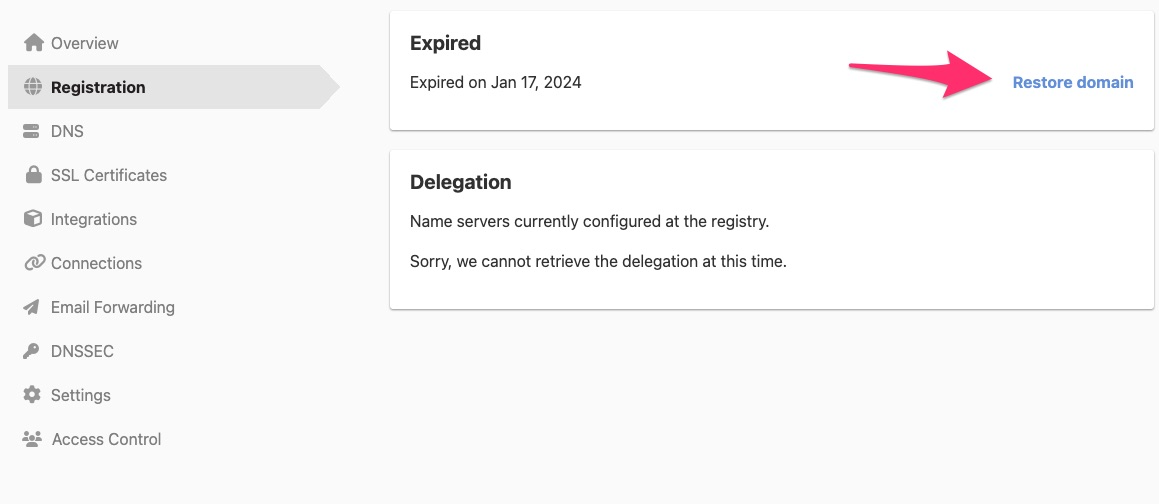The height and width of the screenshot is (504, 1159).
Task: Open the Integrations text label
Action: tap(94, 219)
